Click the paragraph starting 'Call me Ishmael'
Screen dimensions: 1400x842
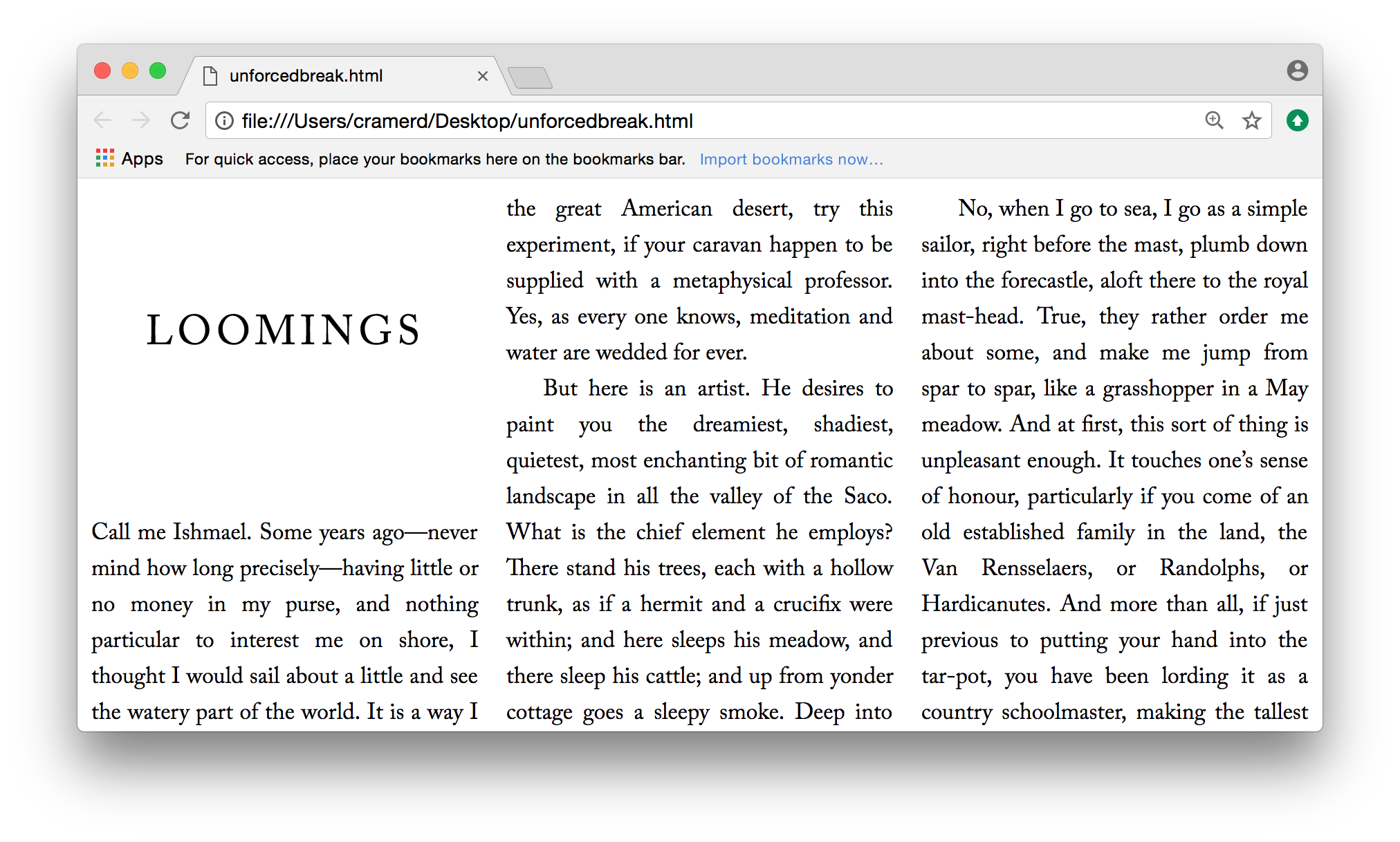[284, 621]
